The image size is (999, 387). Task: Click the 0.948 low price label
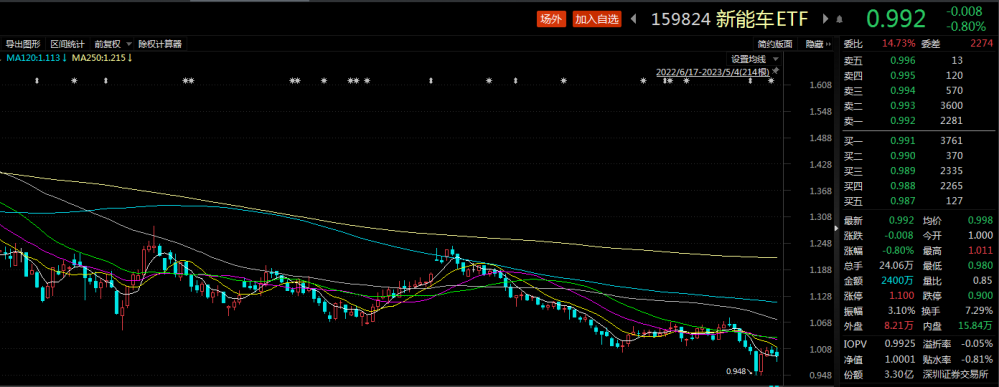(x=735, y=371)
